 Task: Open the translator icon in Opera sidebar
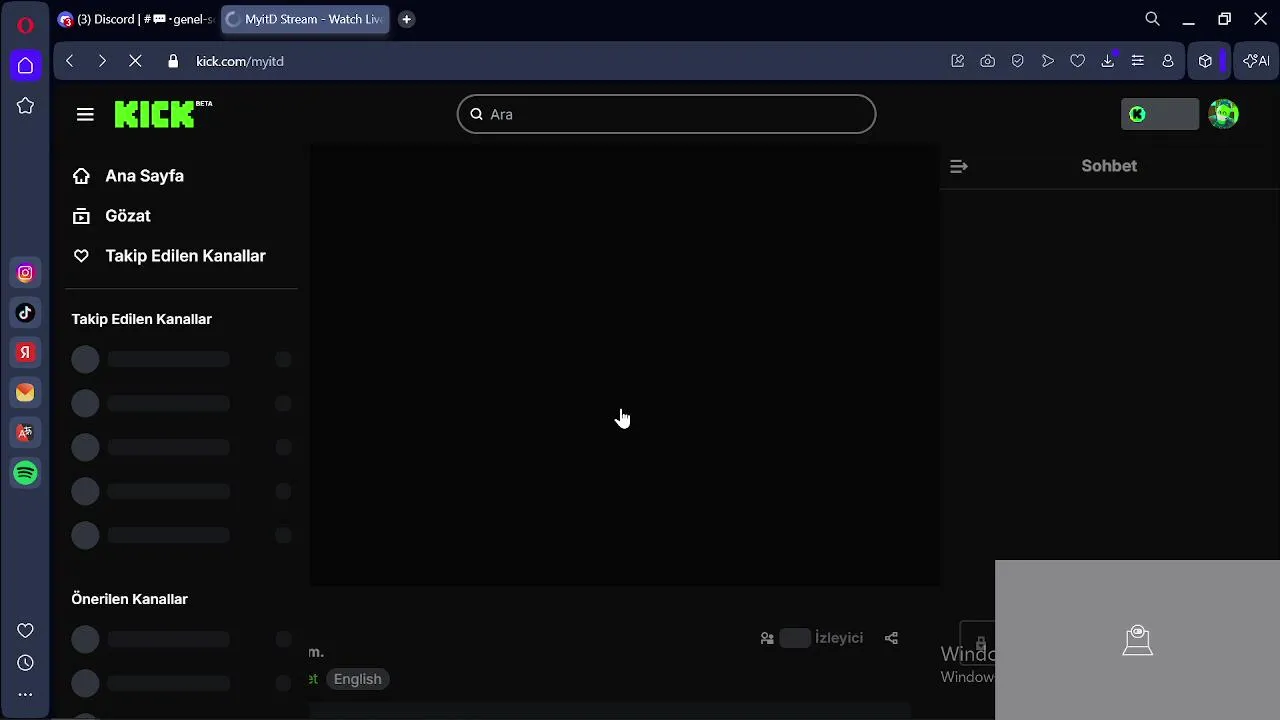pos(25,433)
